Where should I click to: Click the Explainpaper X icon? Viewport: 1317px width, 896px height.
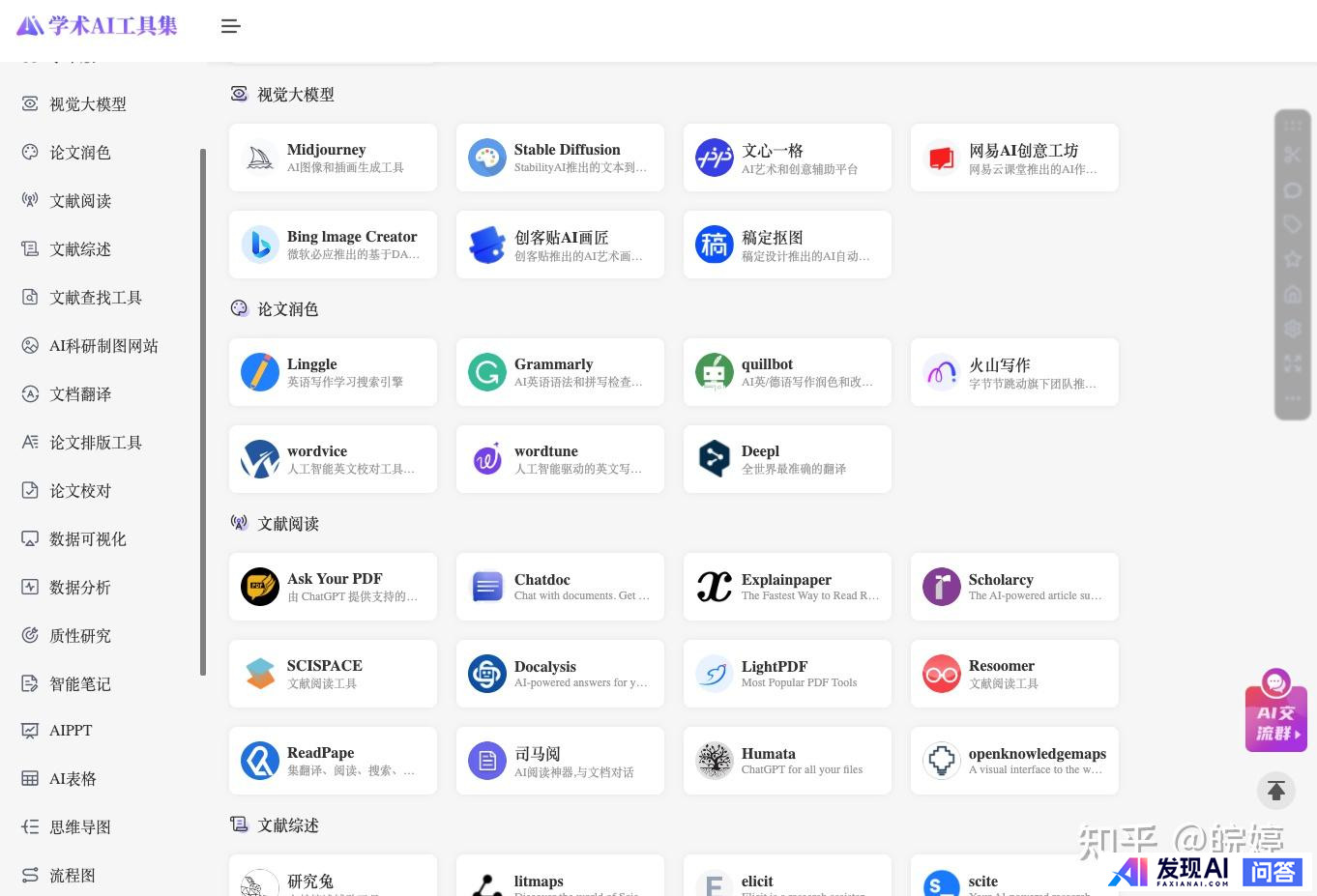click(x=715, y=587)
